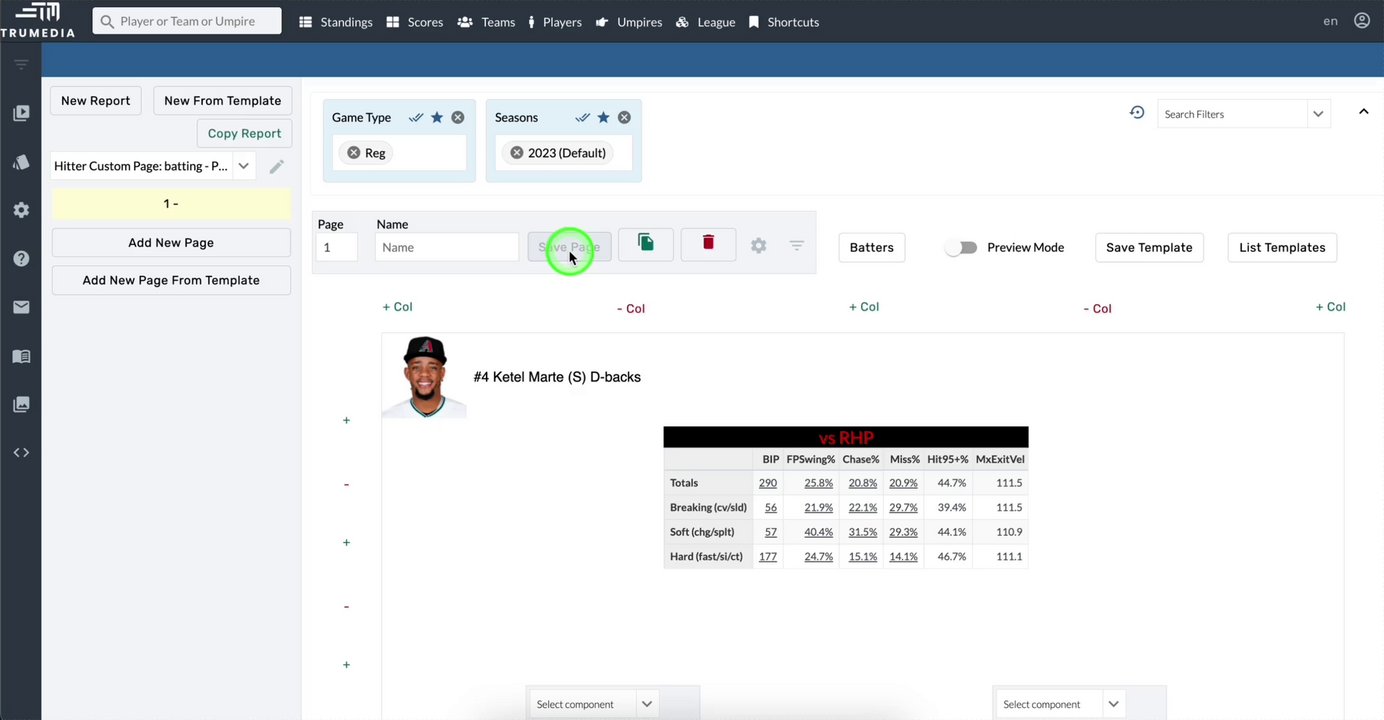Open the Teams menu
Viewport: 1384px width, 720px height.
coord(486,22)
